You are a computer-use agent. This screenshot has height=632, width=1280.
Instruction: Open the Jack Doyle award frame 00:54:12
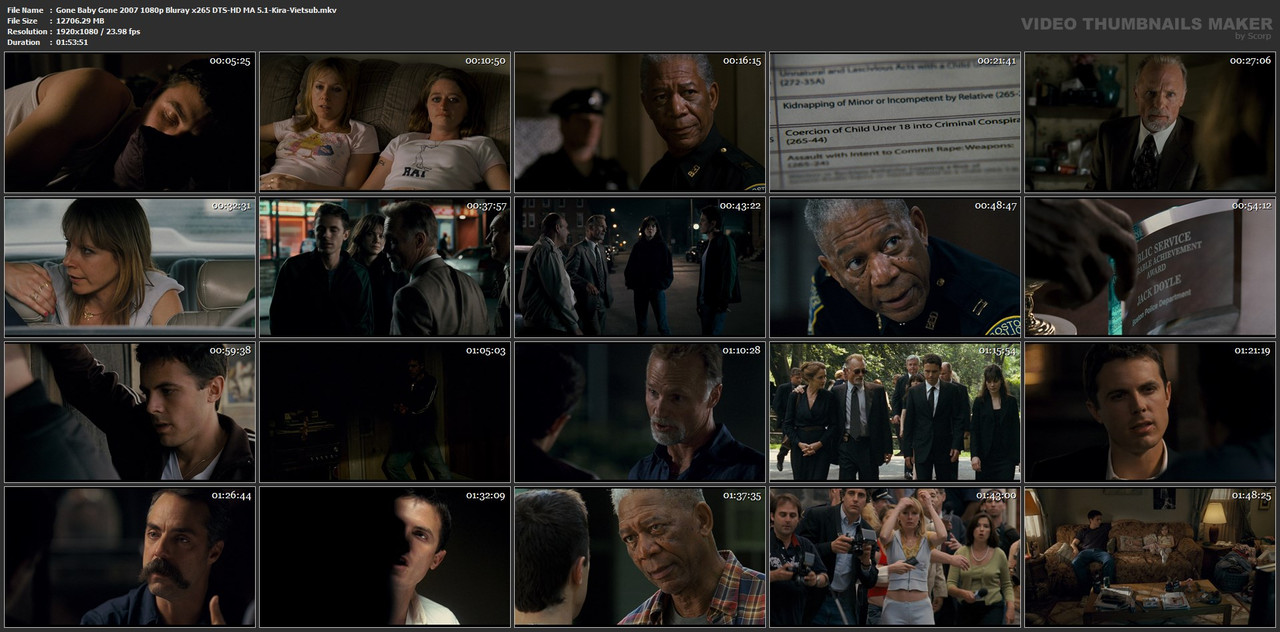pos(1150,267)
